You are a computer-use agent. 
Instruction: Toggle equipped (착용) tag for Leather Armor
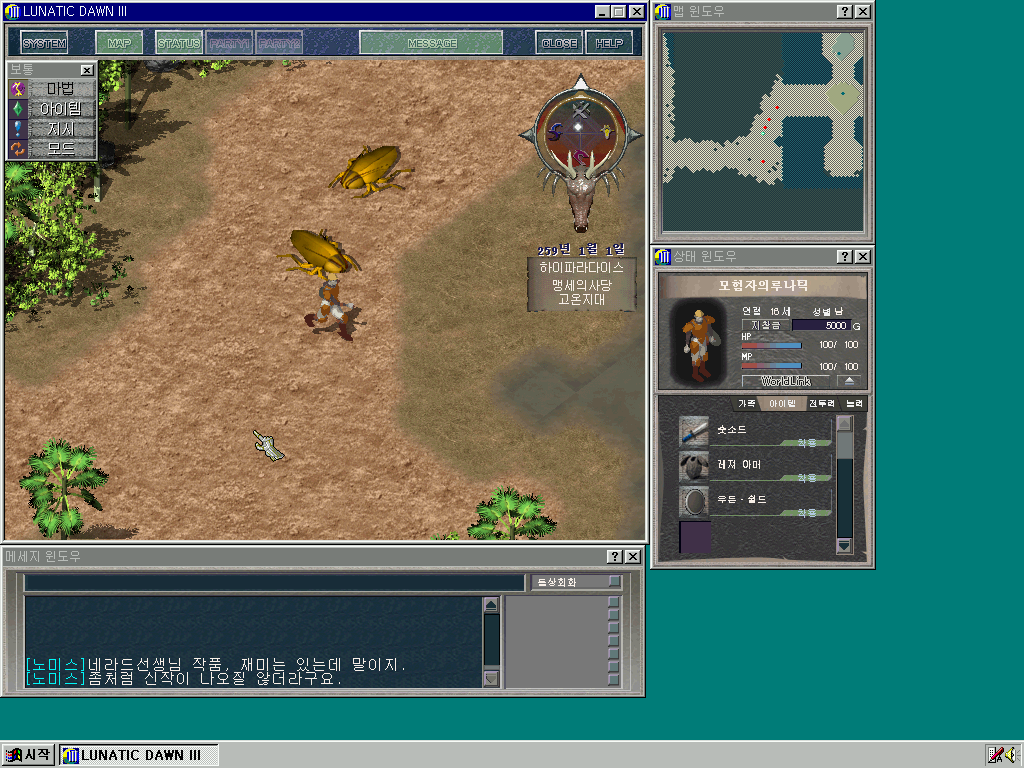807,478
